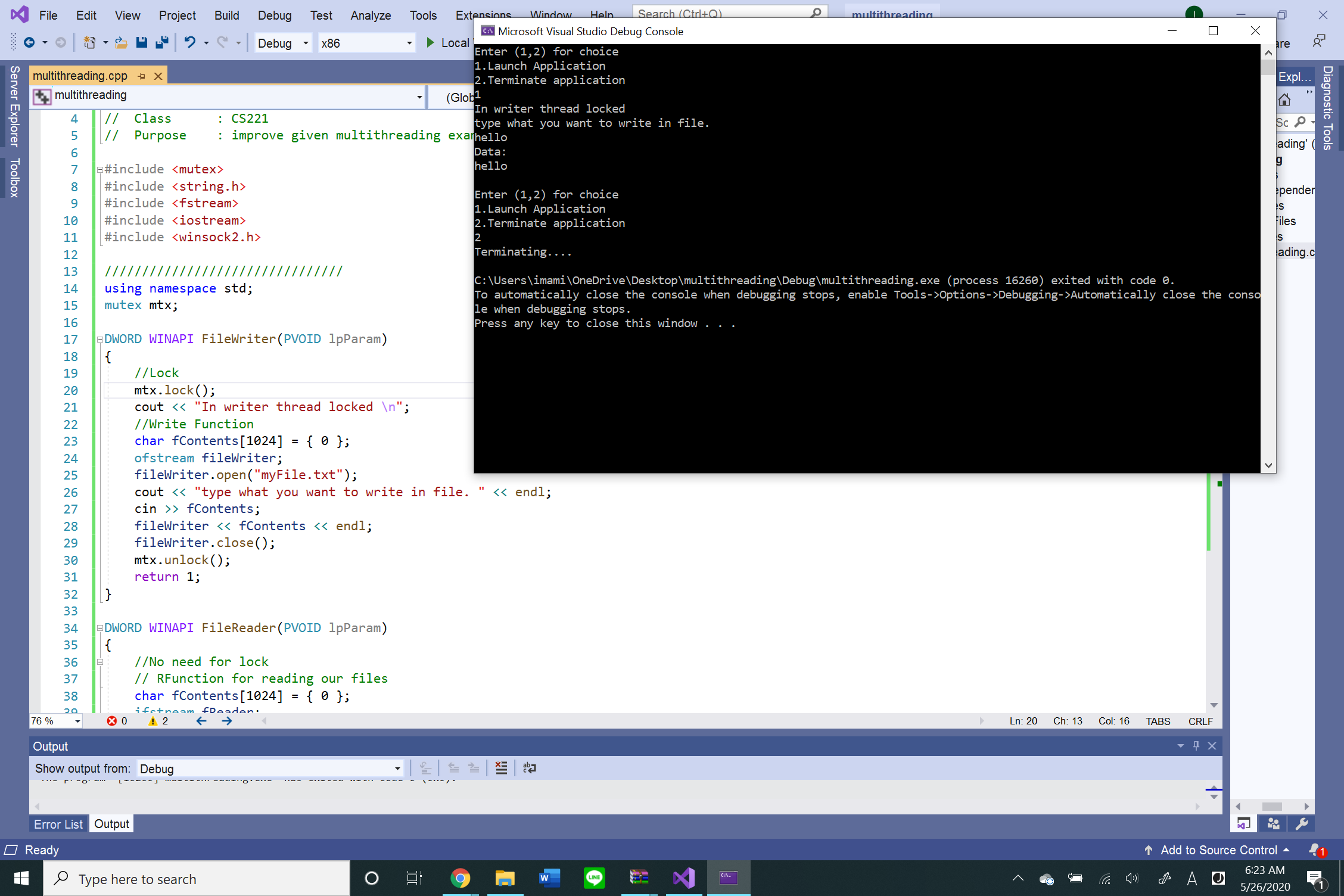
Task: Switch to the Output tab
Action: point(111,824)
